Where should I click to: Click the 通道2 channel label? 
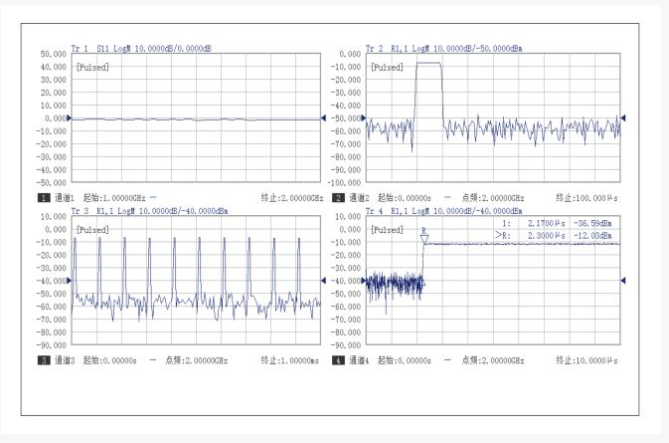click(359, 198)
